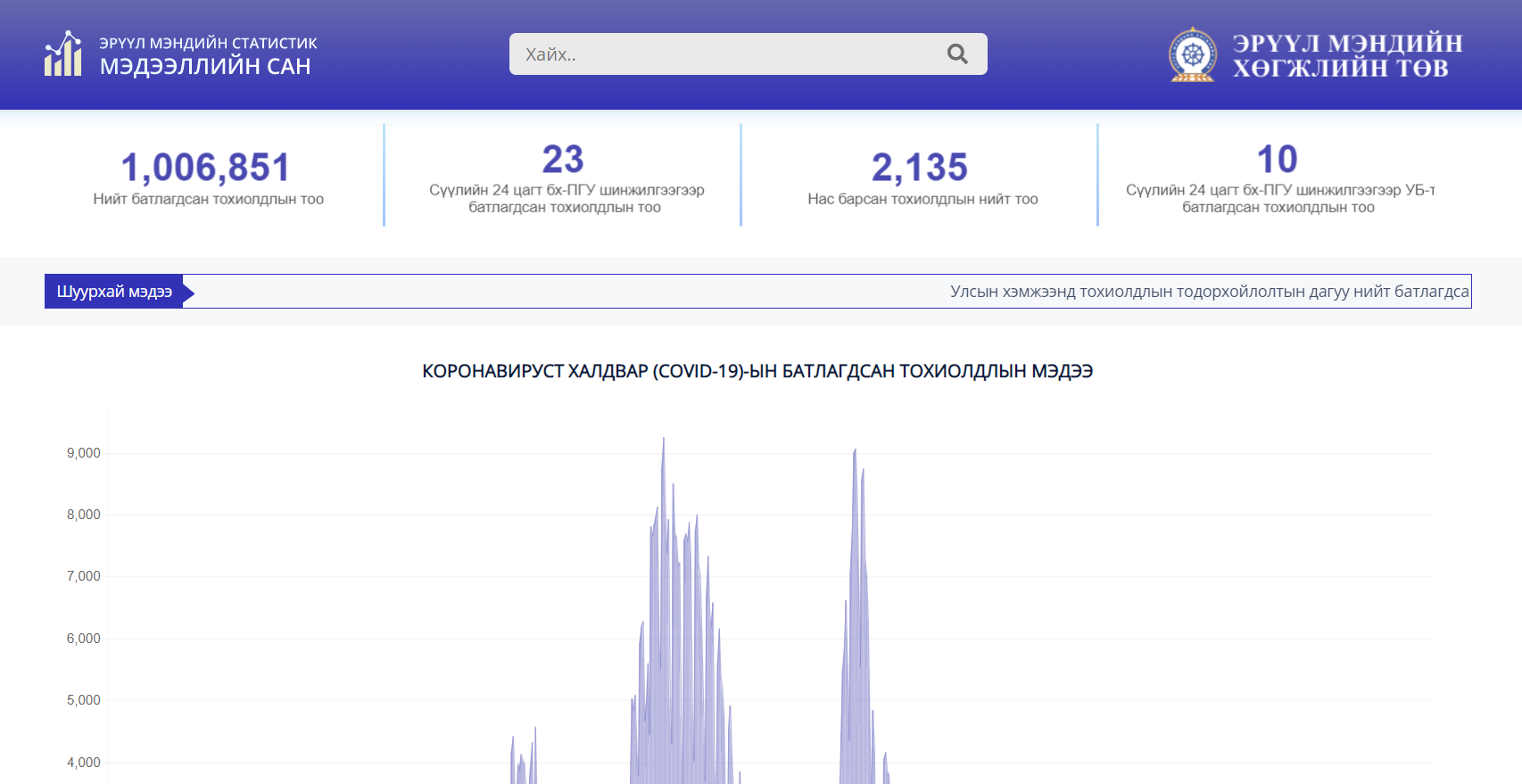Click the COVID-19 chart title
Viewport: 1522px width, 784px height.
[757, 371]
